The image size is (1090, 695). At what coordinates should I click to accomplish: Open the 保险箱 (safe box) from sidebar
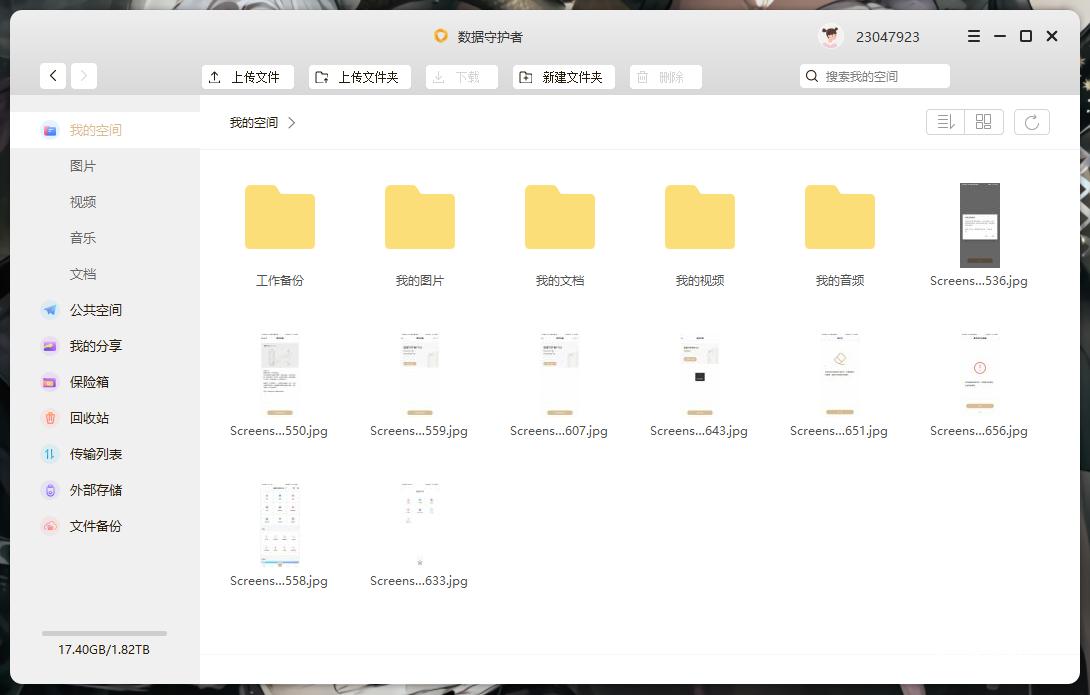point(96,381)
